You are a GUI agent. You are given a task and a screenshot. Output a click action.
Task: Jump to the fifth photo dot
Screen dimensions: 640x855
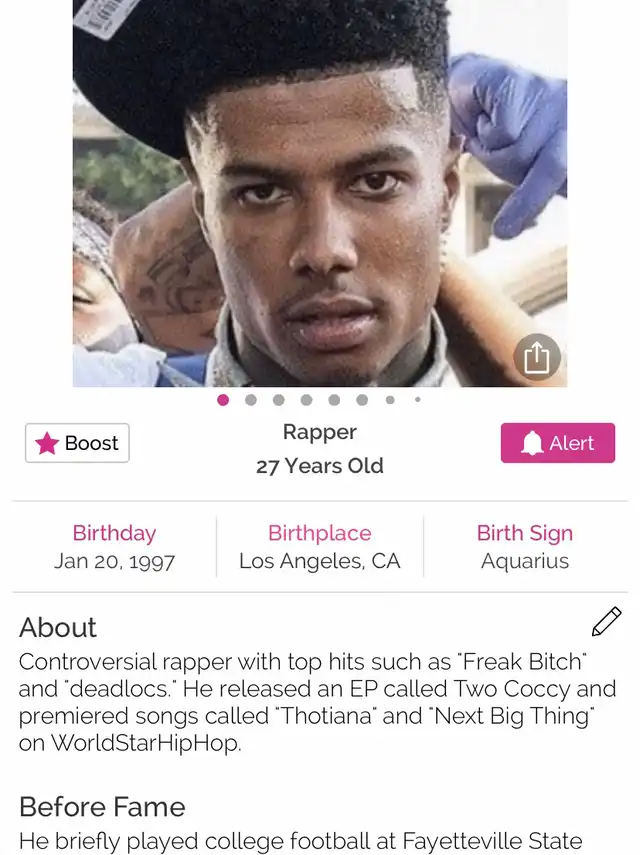pos(334,400)
